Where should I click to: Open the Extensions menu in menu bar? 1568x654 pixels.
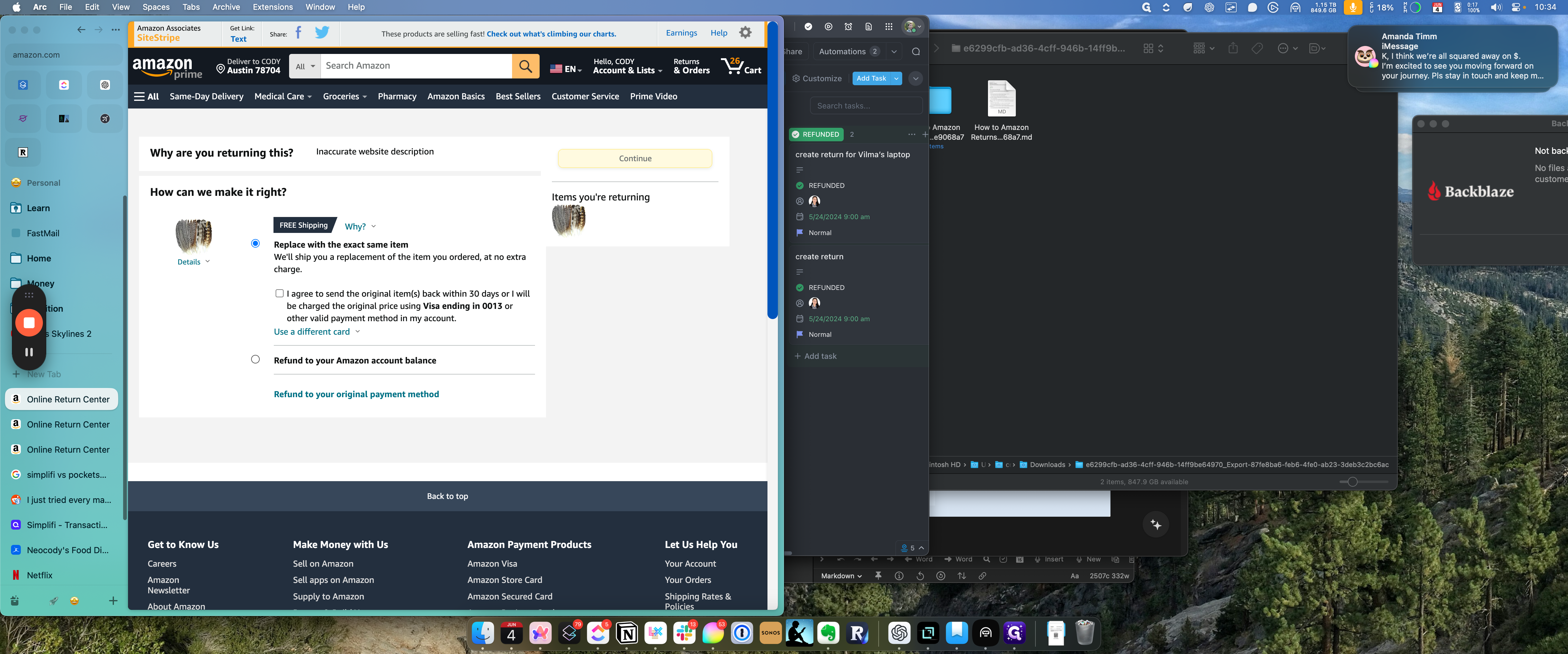272,7
